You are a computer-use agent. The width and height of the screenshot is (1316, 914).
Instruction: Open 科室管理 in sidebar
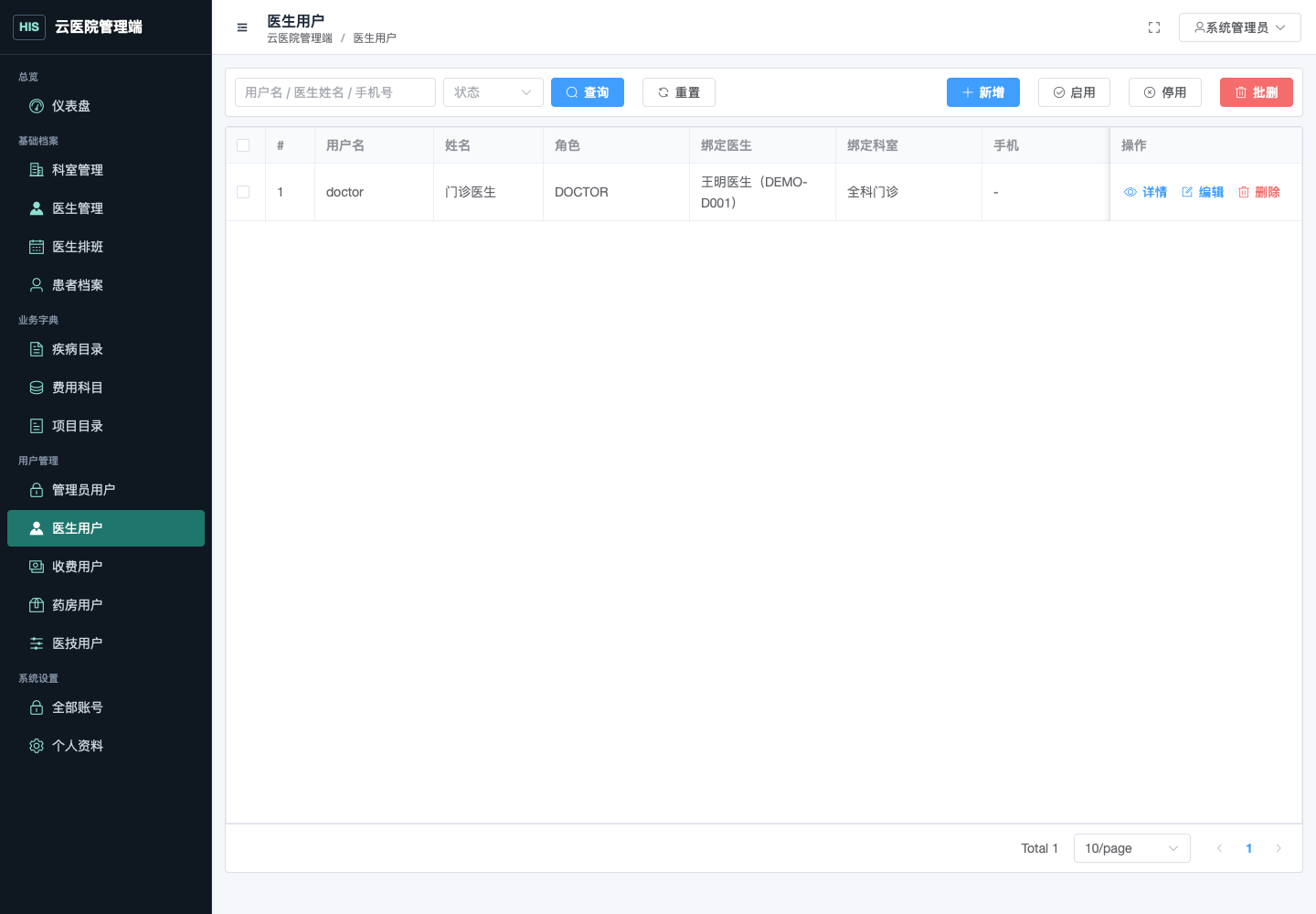106,170
